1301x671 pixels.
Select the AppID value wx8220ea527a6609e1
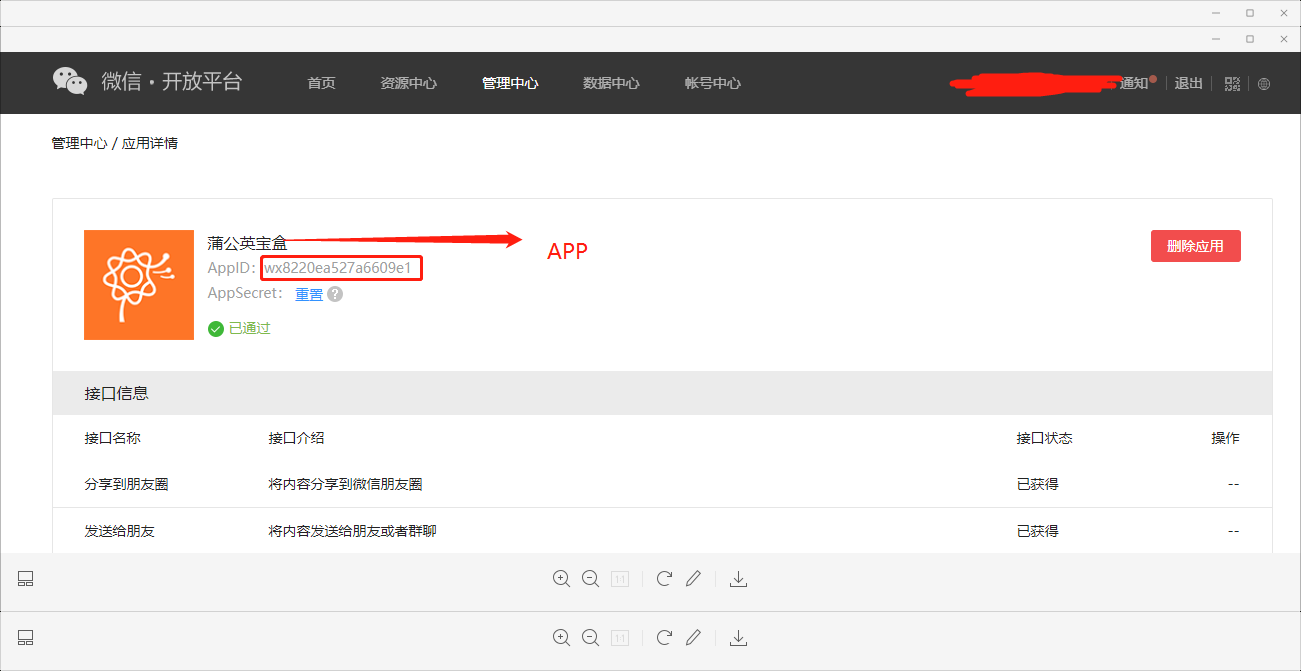(338, 268)
